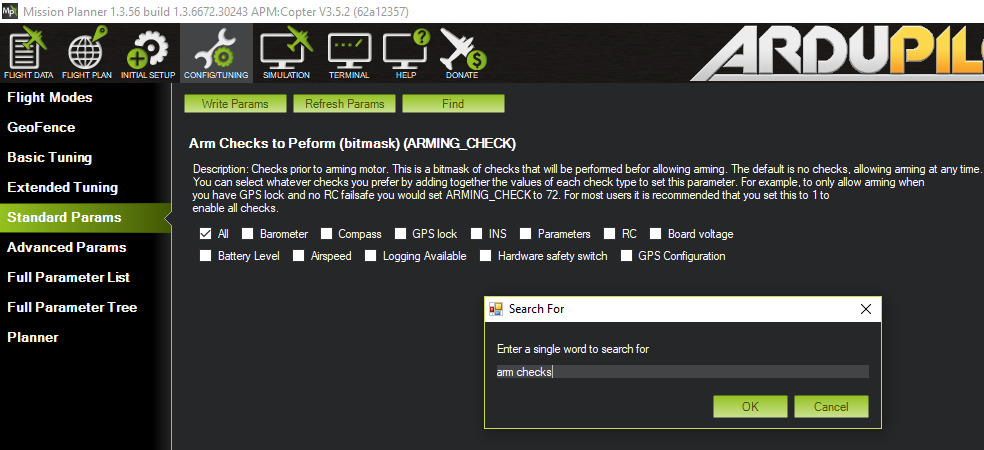Open the Flight Modes settings page
This screenshot has height=450, width=984.
(x=50, y=97)
